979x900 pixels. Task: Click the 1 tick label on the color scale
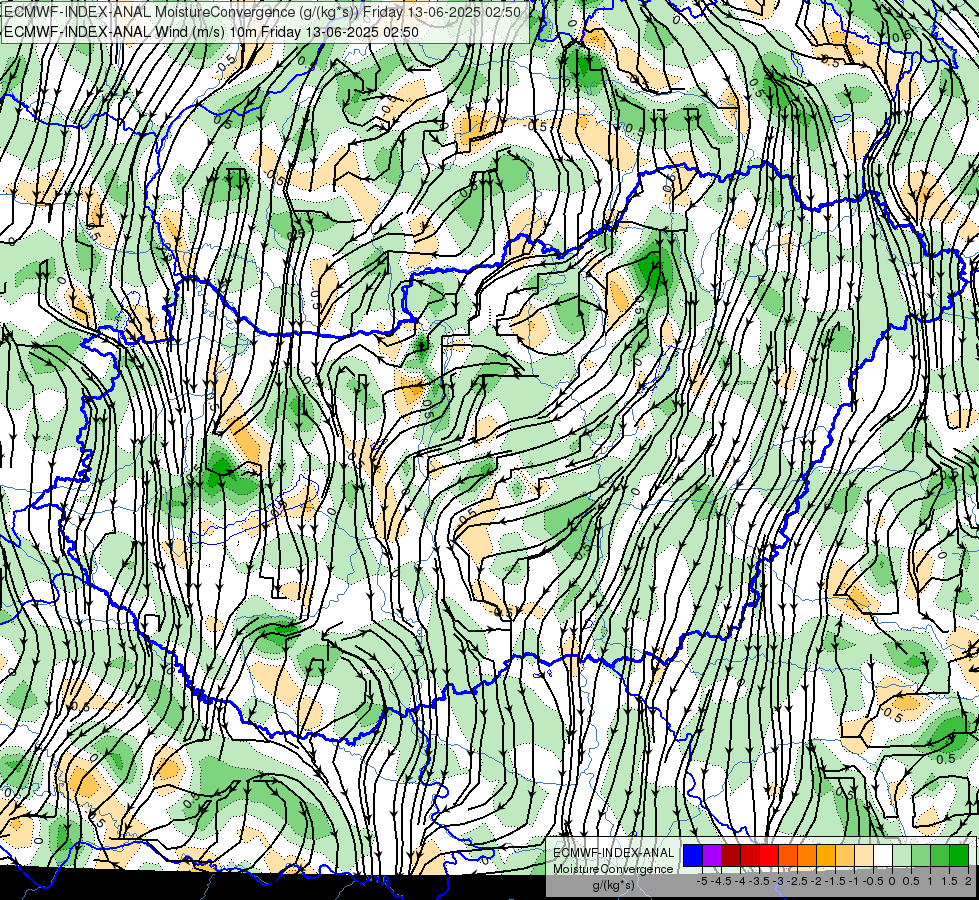[930, 881]
